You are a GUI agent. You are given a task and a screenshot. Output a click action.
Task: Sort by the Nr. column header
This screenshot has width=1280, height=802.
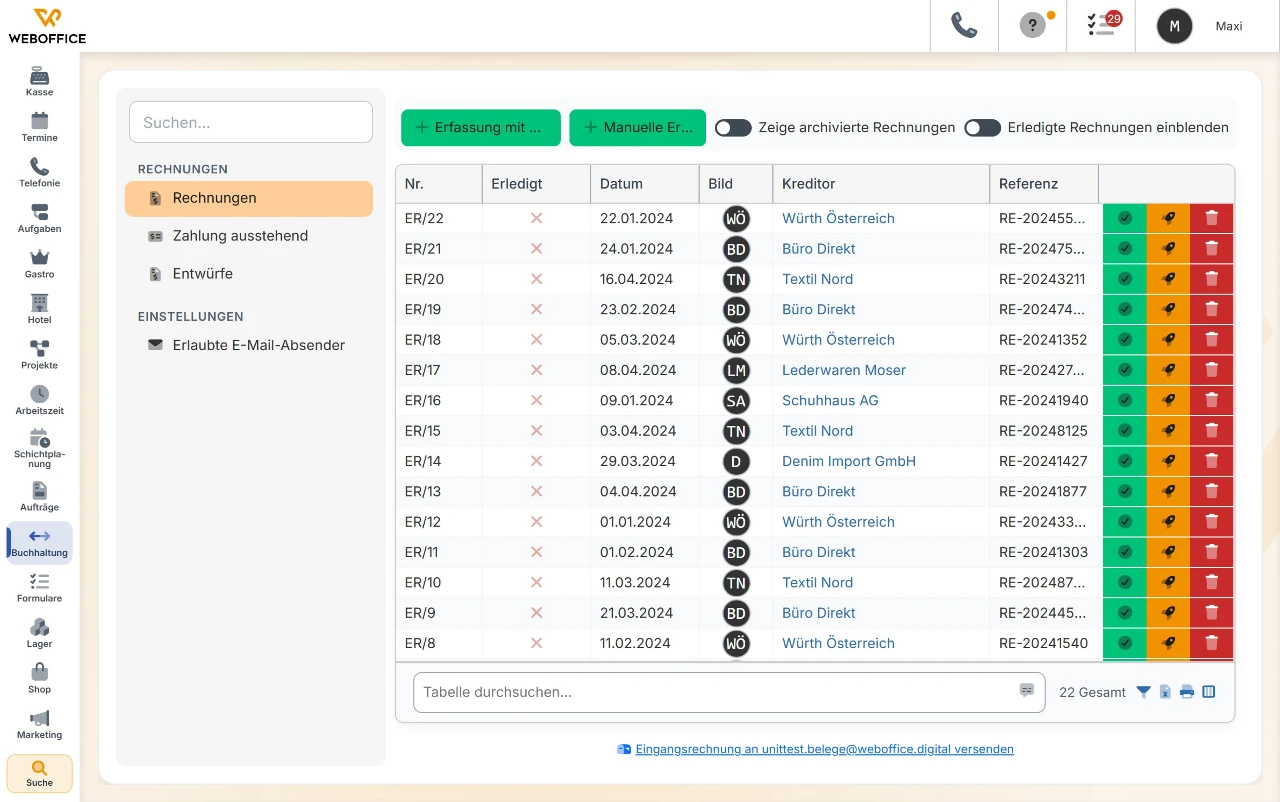439,184
